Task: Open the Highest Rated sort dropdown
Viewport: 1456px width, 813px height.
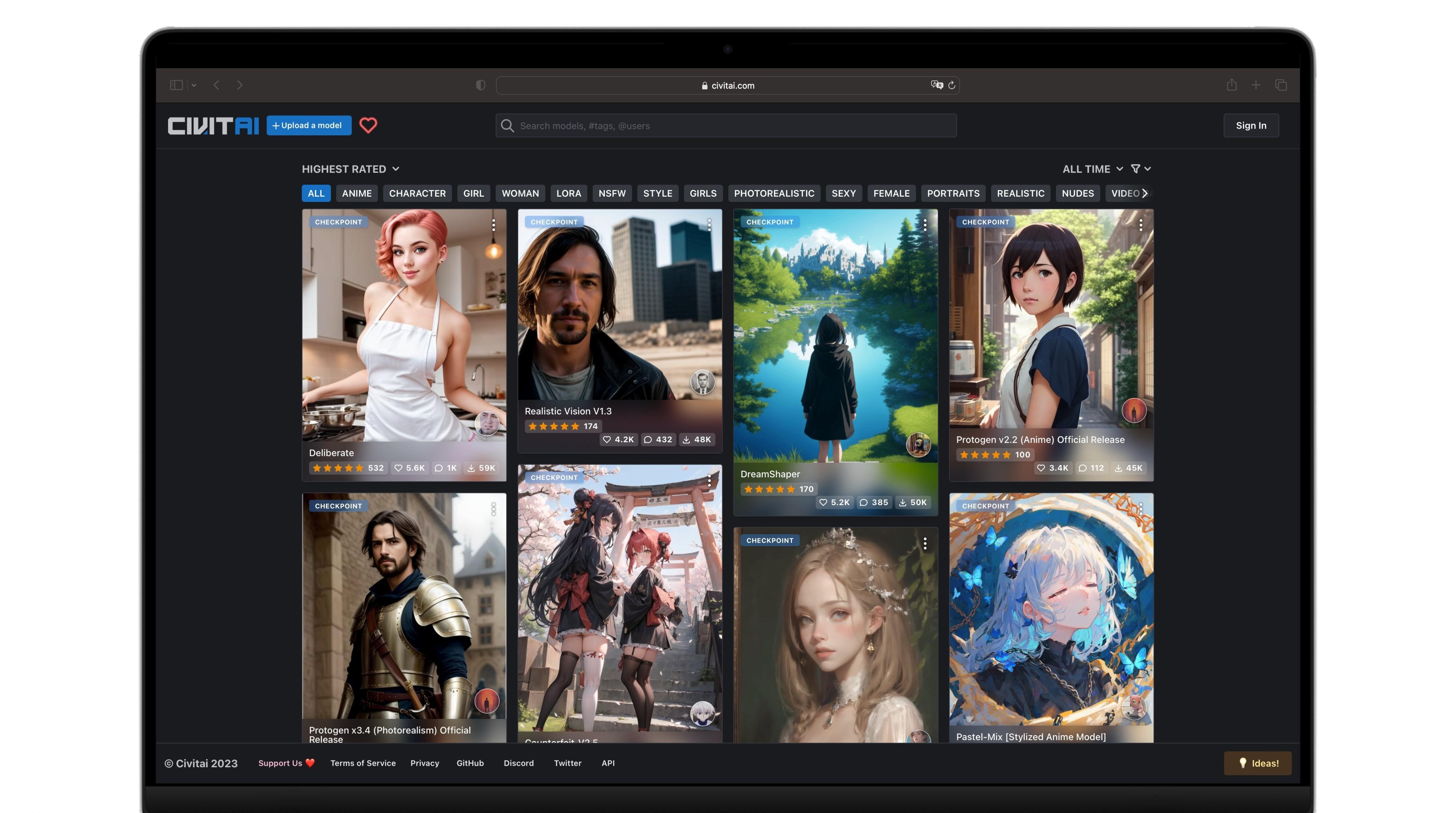Action: [351, 169]
